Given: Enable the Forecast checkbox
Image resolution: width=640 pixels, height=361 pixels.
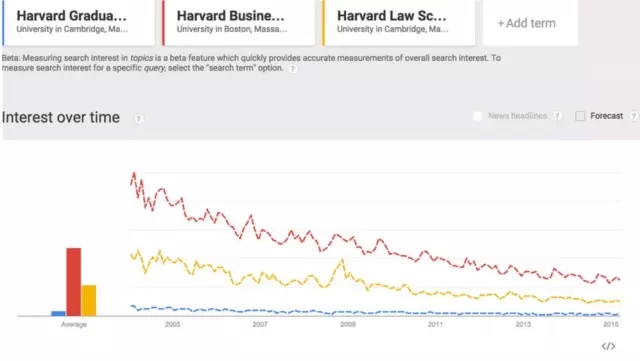Looking at the screenshot, I should tap(580, 116).
